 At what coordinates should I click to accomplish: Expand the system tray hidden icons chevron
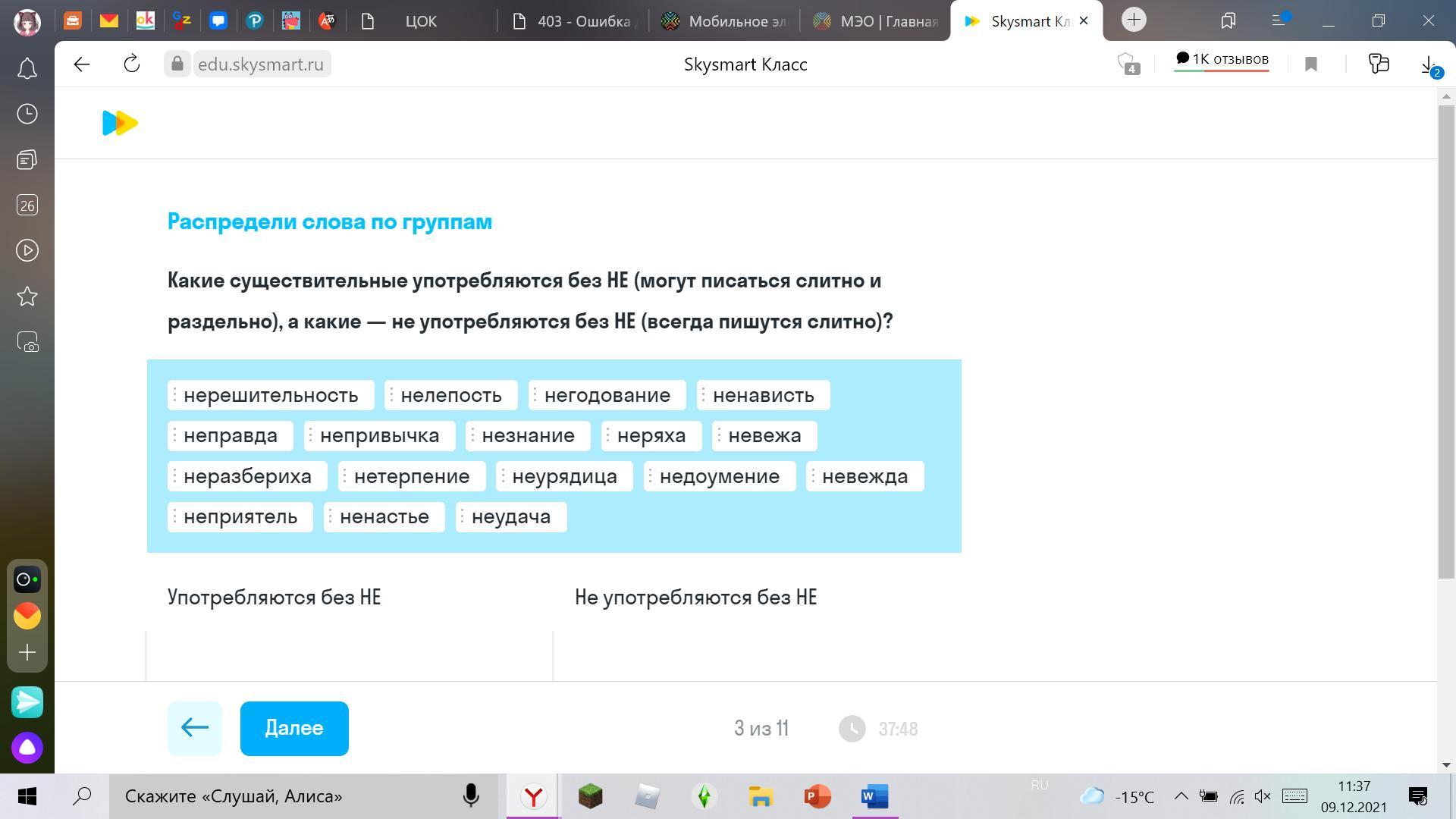pos(1181,796)
